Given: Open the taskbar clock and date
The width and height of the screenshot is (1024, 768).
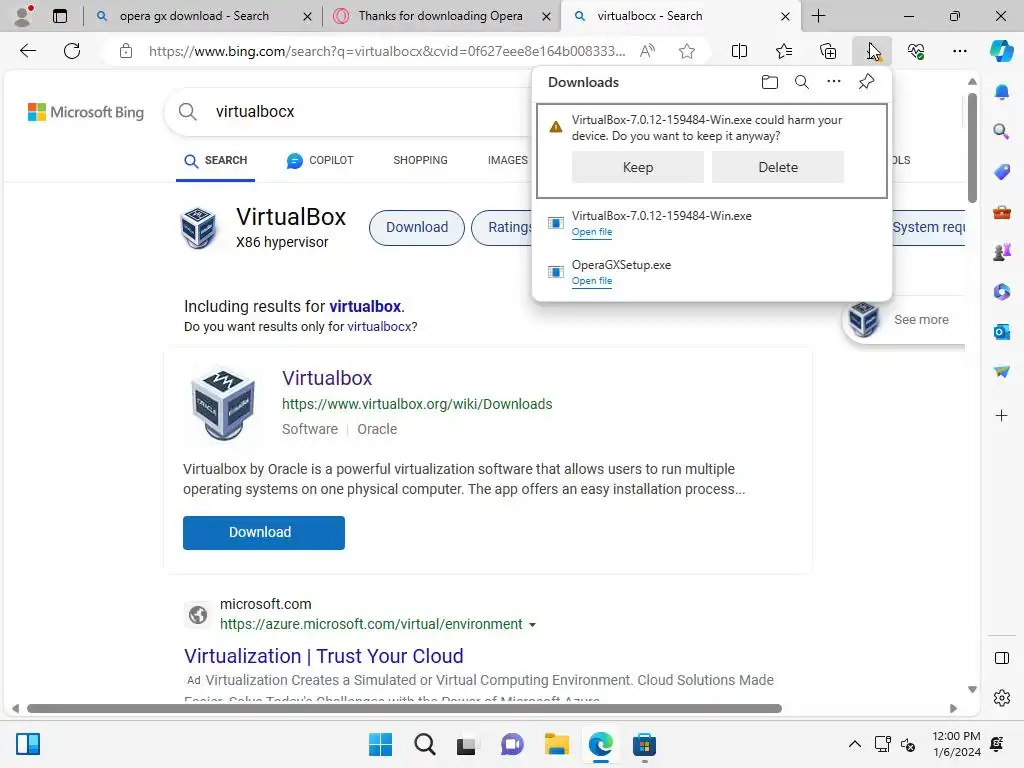Looking at the screenshot, I should tap(956, 744).
